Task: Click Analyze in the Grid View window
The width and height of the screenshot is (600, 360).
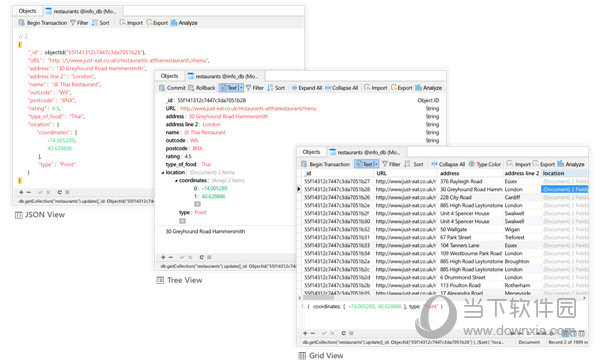Action: coord(571,164)
